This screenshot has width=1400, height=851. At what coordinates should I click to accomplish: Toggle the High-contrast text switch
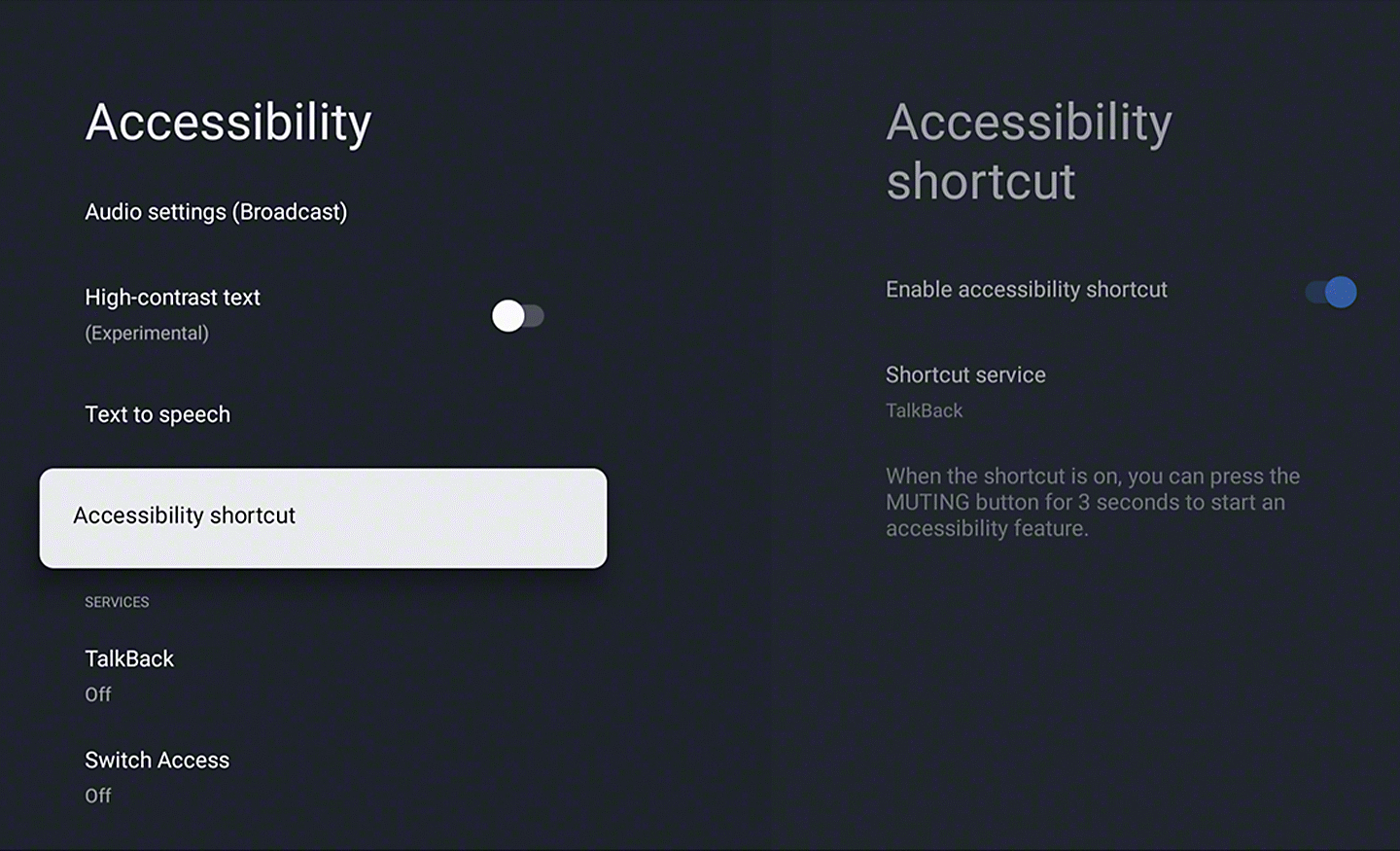[517, 316]
